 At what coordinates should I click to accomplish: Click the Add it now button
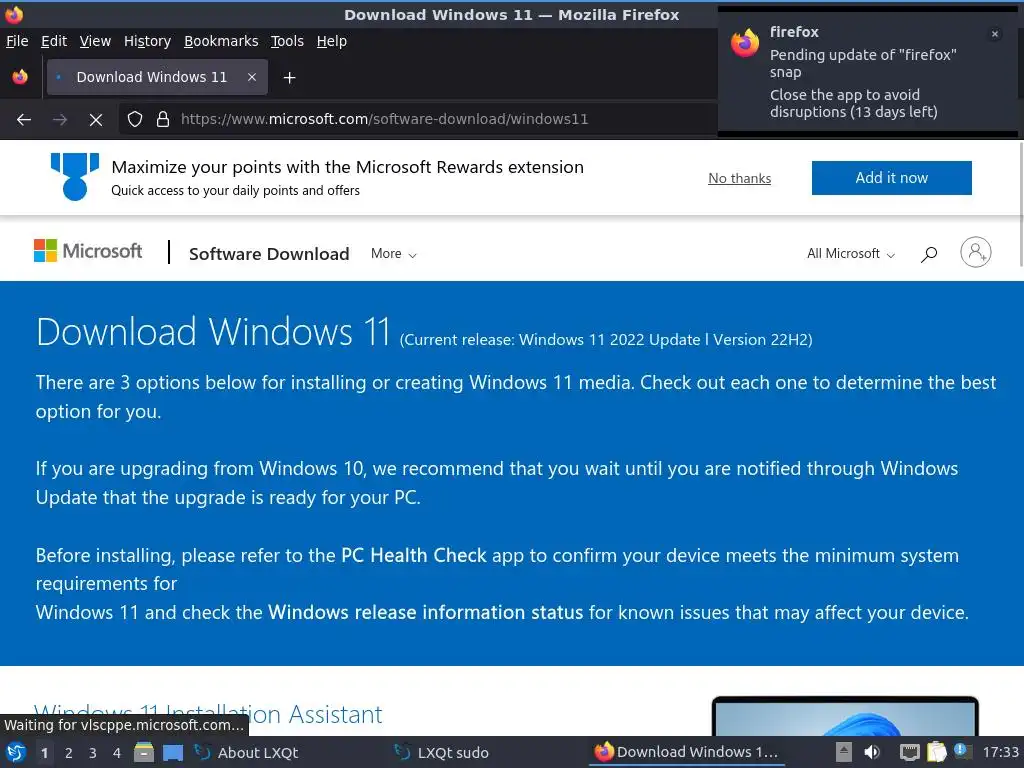(891, 178)
